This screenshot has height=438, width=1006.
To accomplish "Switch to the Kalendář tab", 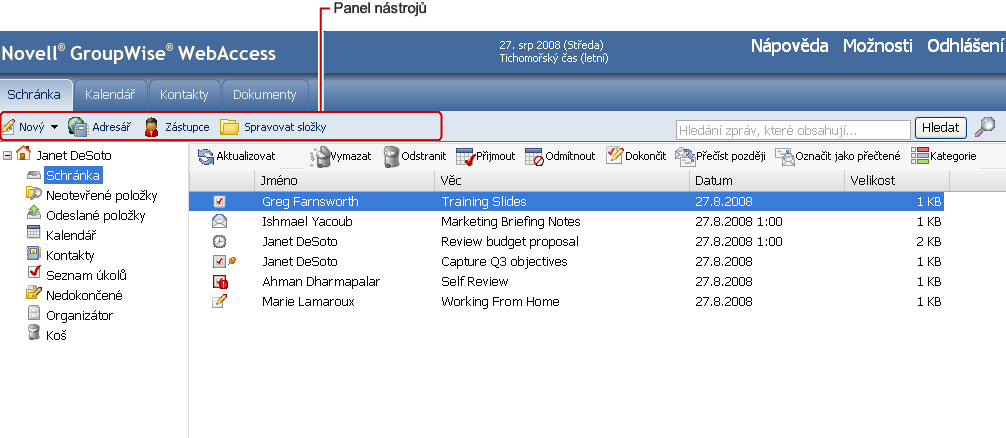I will click(x=110, y=95).
